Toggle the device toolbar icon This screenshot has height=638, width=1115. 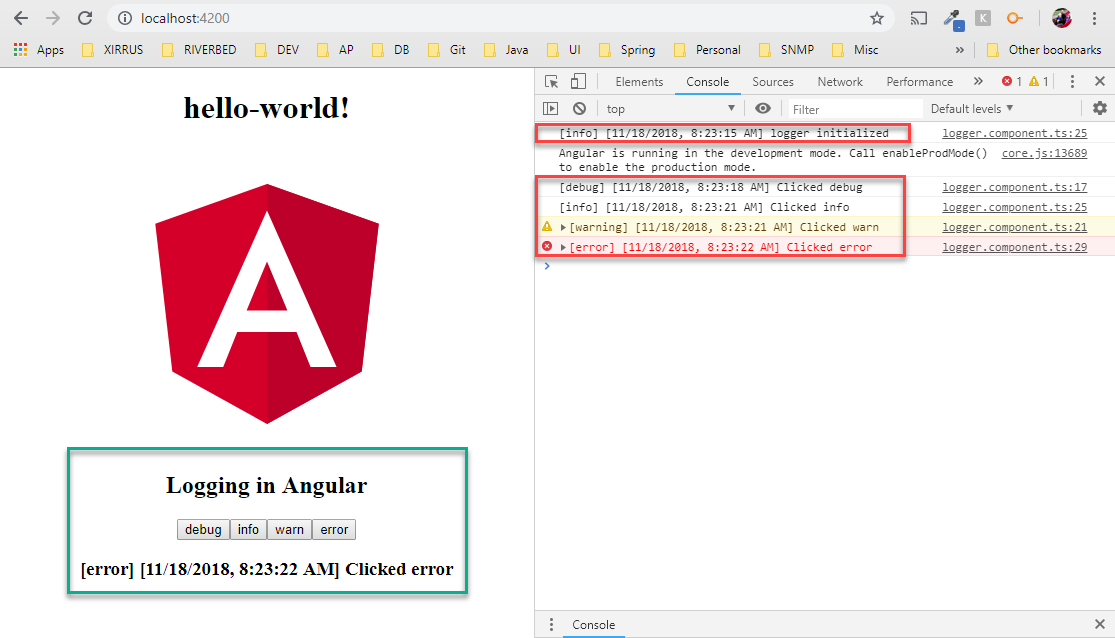(x=578, y=82)
